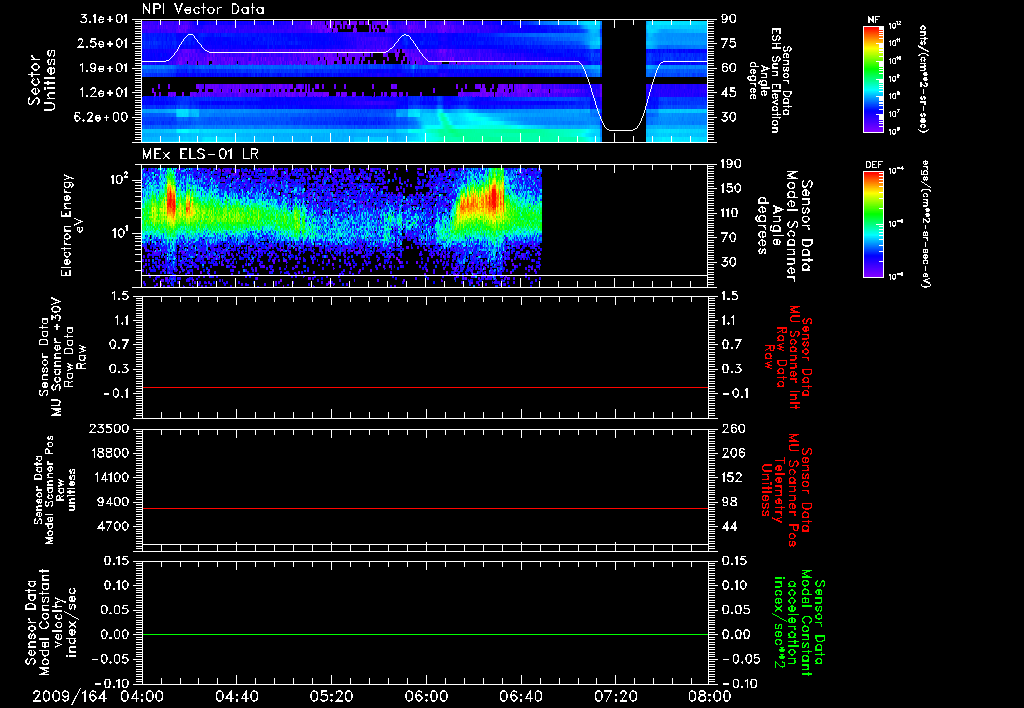Click the "Model Scanner Pos Raw unitless" axis title
The width and height of the screenshot is (1024, 708).
pyautogui.click(x=55, y=490)
